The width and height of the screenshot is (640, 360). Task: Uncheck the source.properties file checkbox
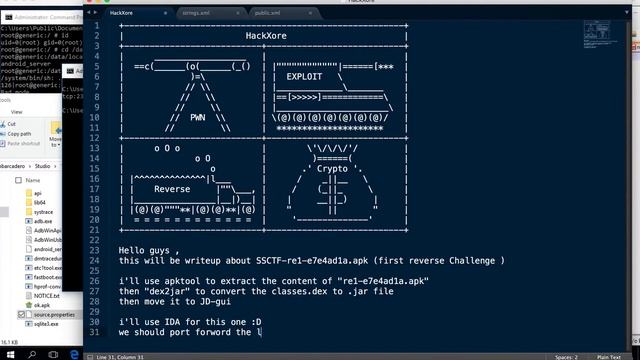[21, 315]
